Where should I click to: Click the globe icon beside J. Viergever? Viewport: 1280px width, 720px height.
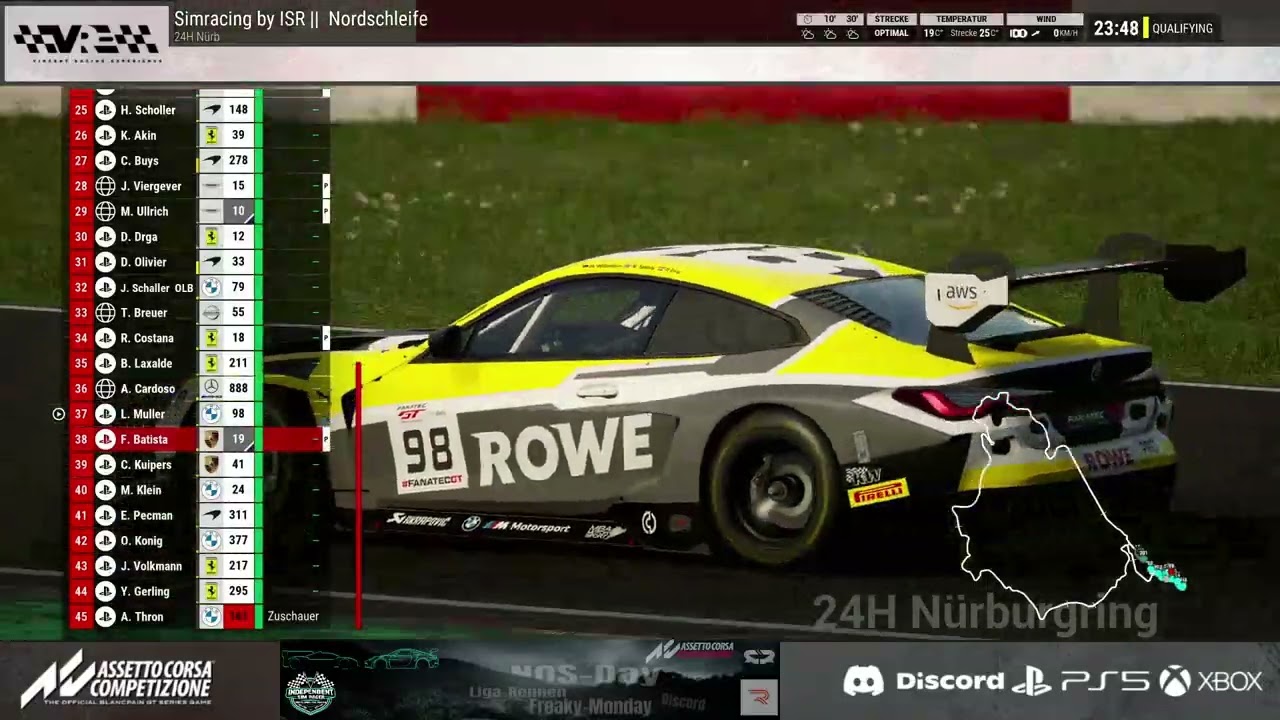pos(105,186)
